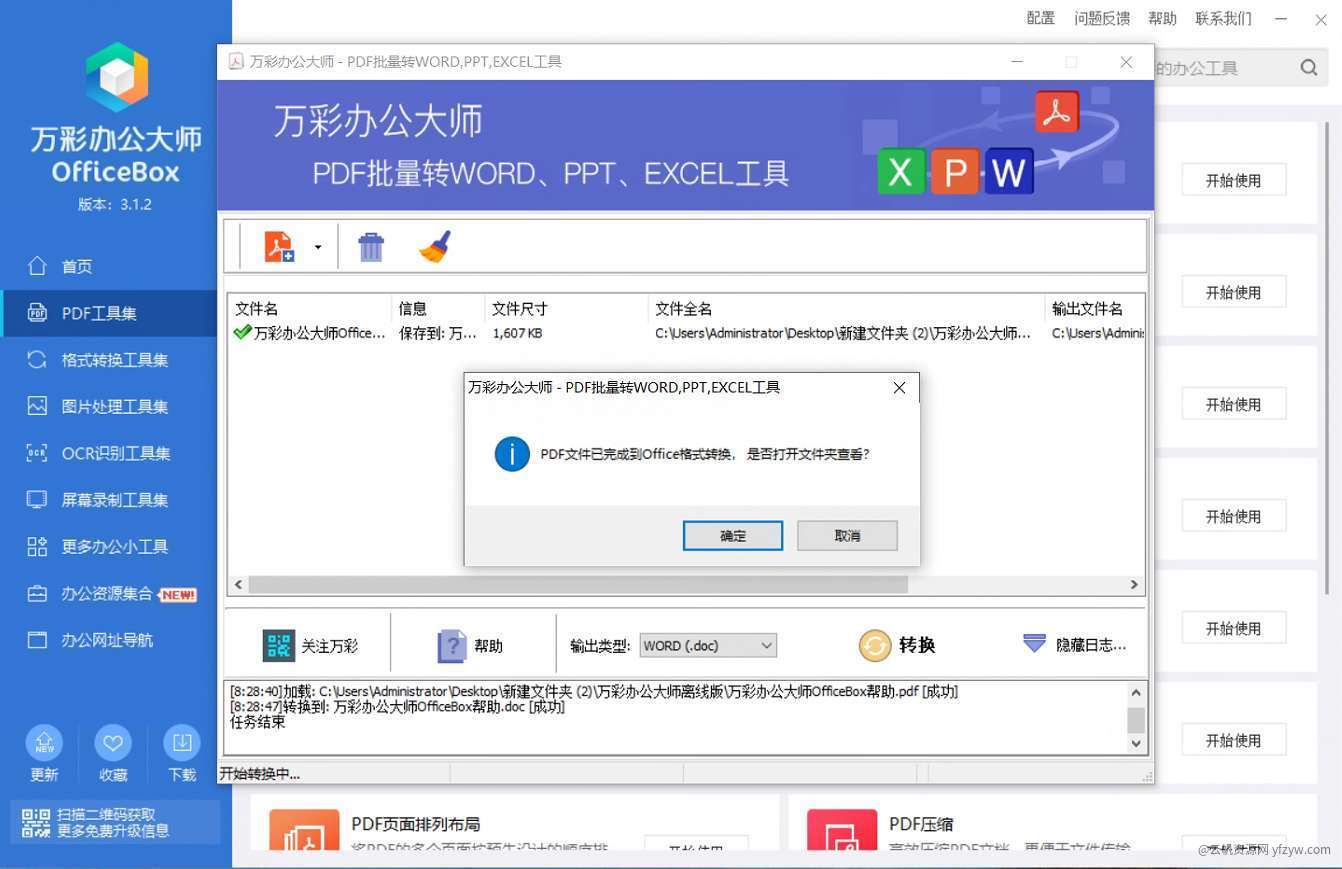1342x869 pixels.
Task: Open 帮助 in the top menu
Action: click(1162, 18)
